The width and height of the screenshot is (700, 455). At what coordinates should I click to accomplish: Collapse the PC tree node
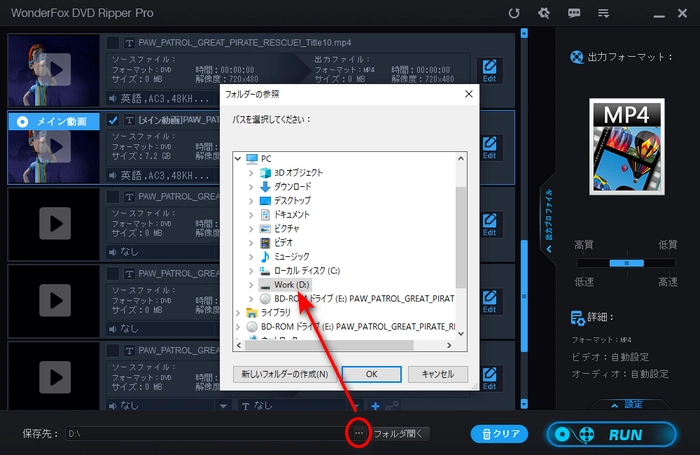click(238, 159)
